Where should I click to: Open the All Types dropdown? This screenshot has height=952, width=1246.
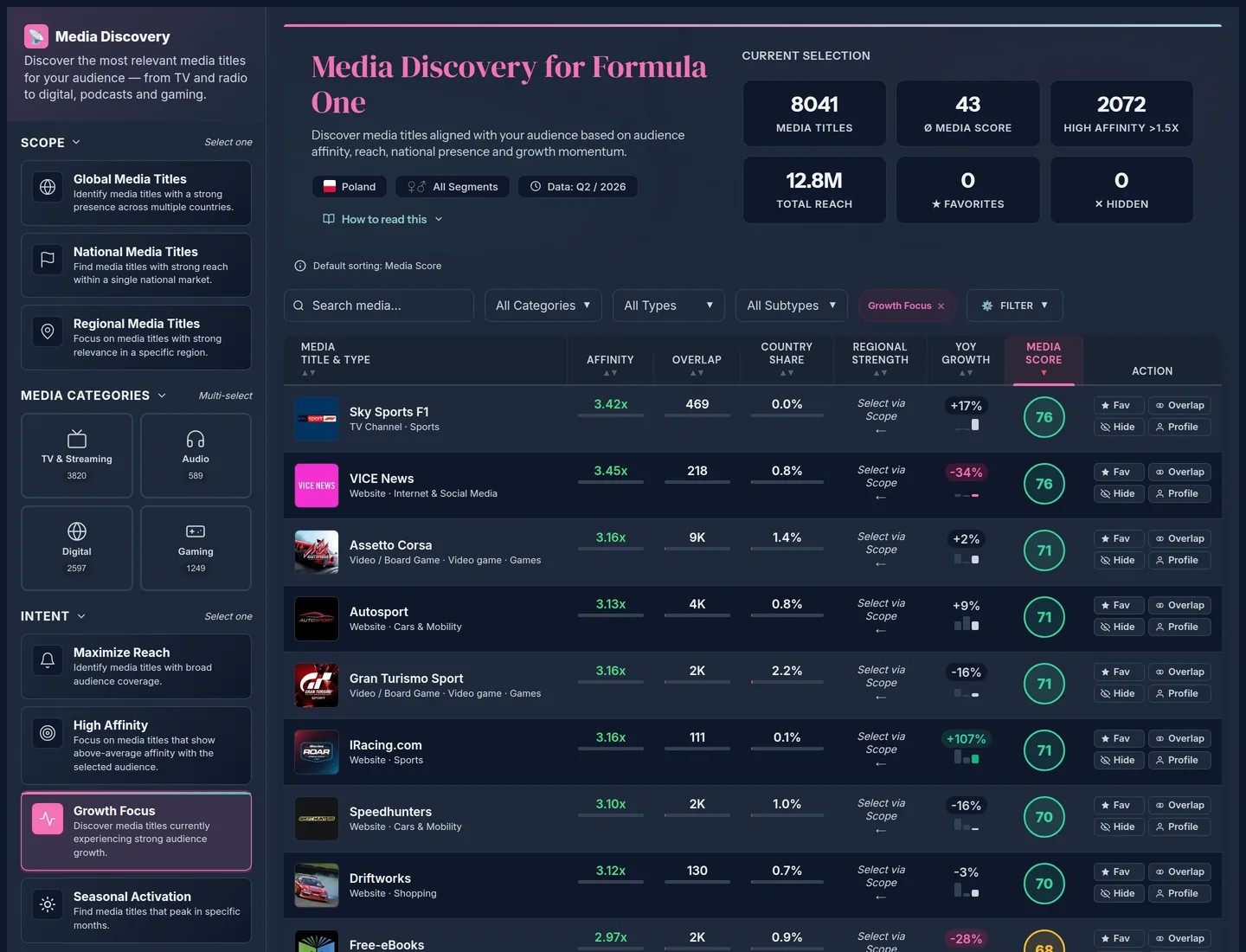point(668,306)
